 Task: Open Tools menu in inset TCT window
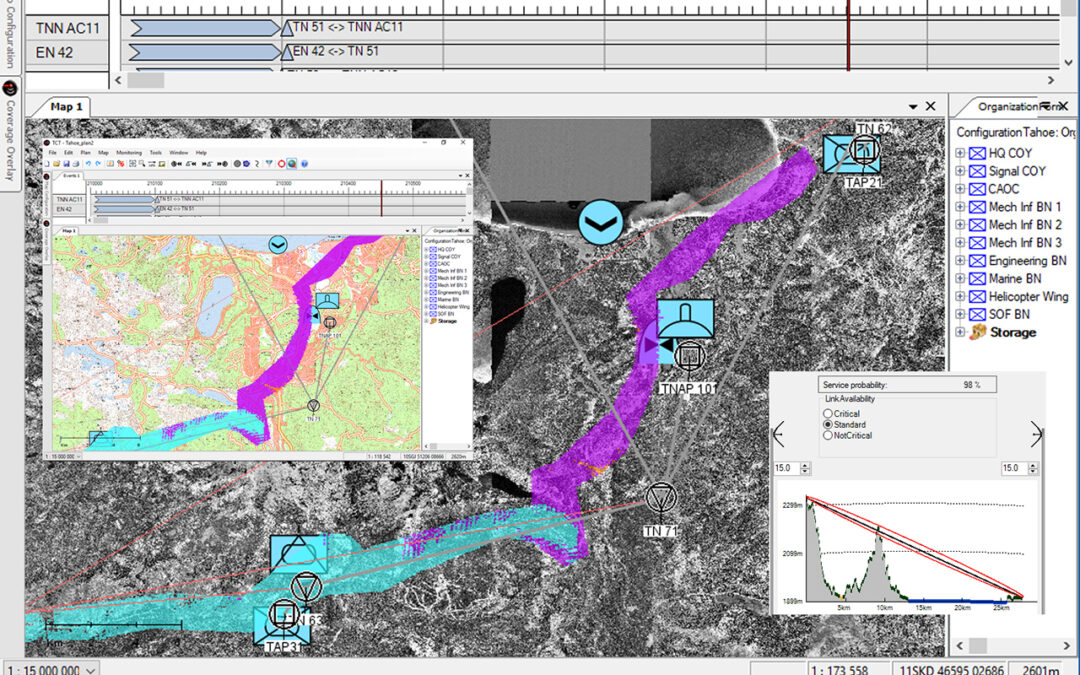156,153
